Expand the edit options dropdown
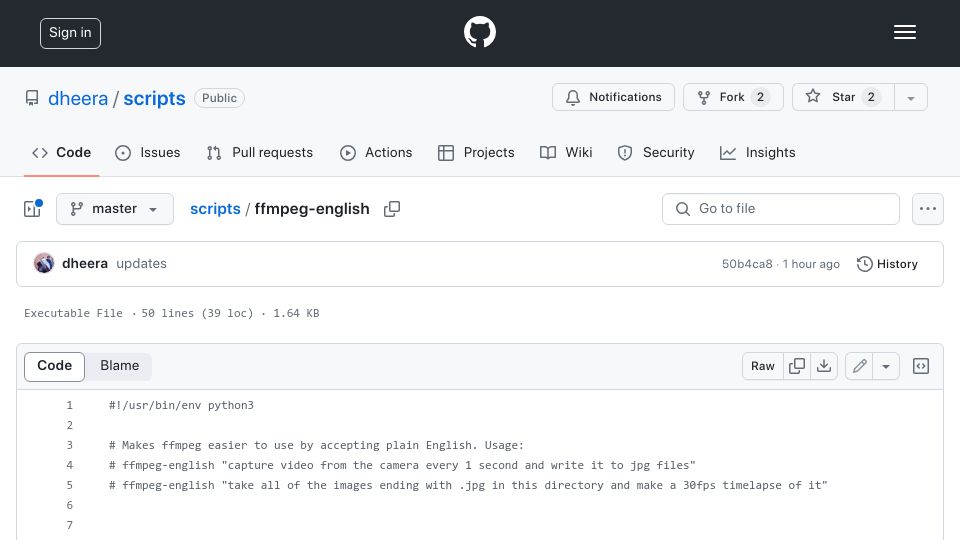Image resolution: width=960 pixels, height=540 pixels. click(886, 366)
